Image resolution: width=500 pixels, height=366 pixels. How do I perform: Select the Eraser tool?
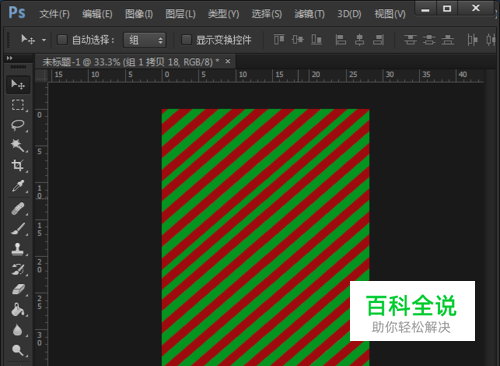pos(18,289)
